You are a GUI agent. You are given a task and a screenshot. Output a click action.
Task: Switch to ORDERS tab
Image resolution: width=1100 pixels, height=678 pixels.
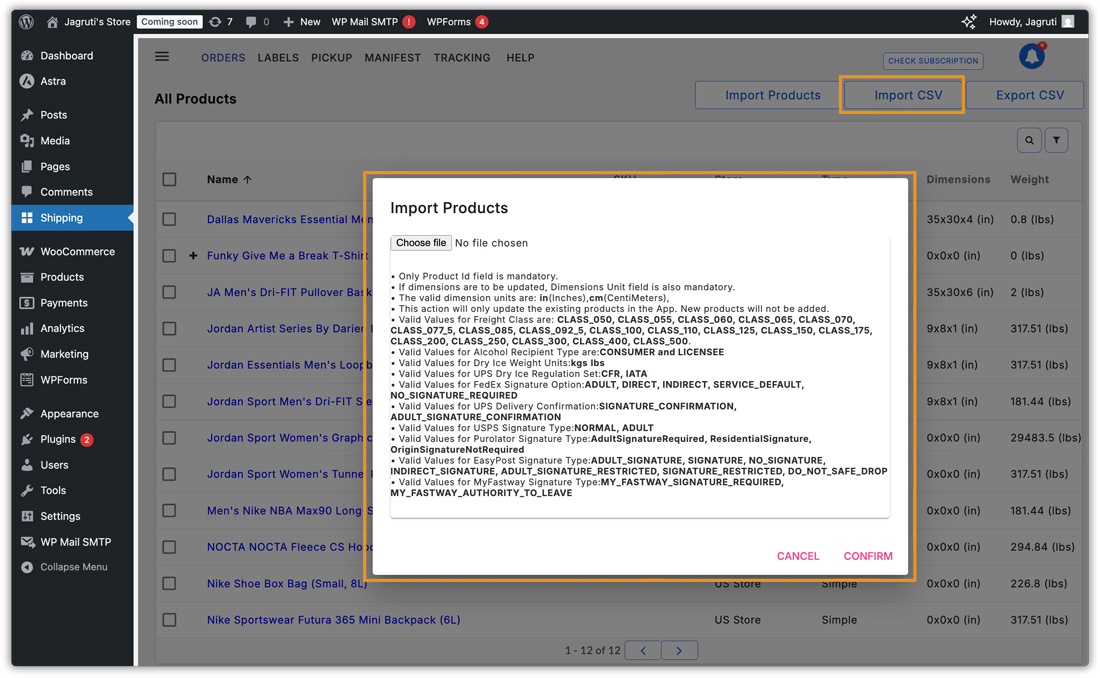pos(223,58)
